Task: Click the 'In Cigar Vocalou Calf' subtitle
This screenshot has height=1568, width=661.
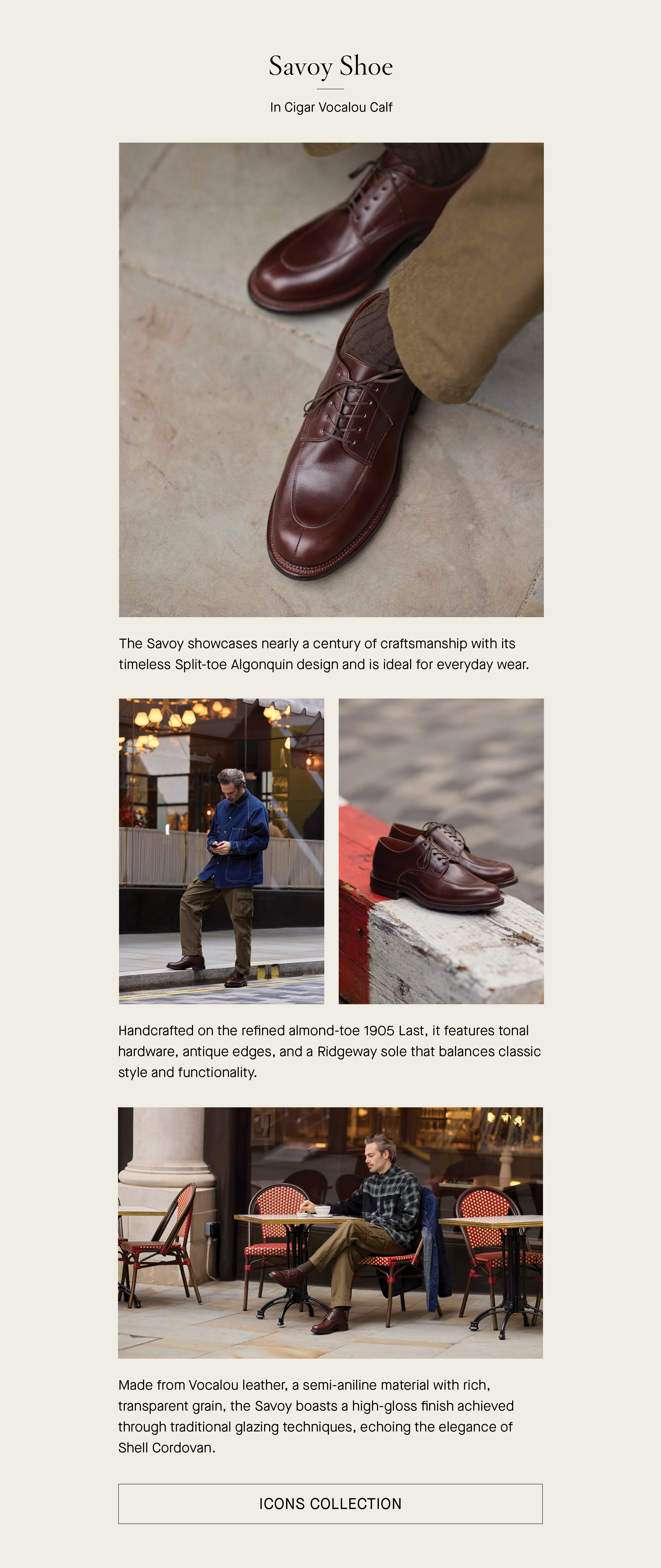Action: tap(331, 107)
